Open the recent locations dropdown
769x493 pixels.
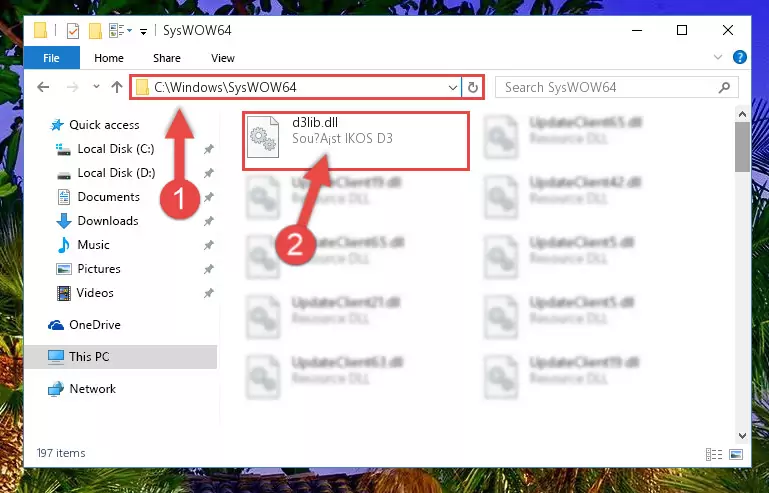(x=96, y=87)
